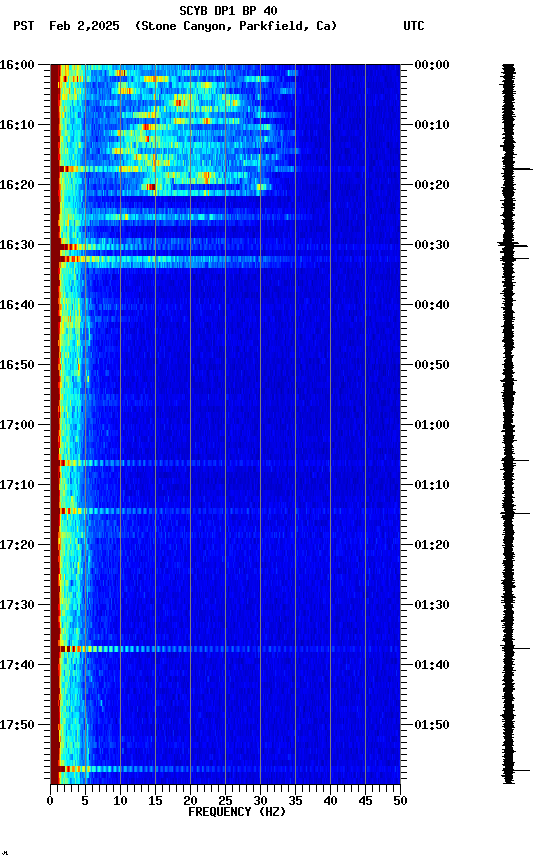Click the seismogram spike near 00:17 UTC

518,169
